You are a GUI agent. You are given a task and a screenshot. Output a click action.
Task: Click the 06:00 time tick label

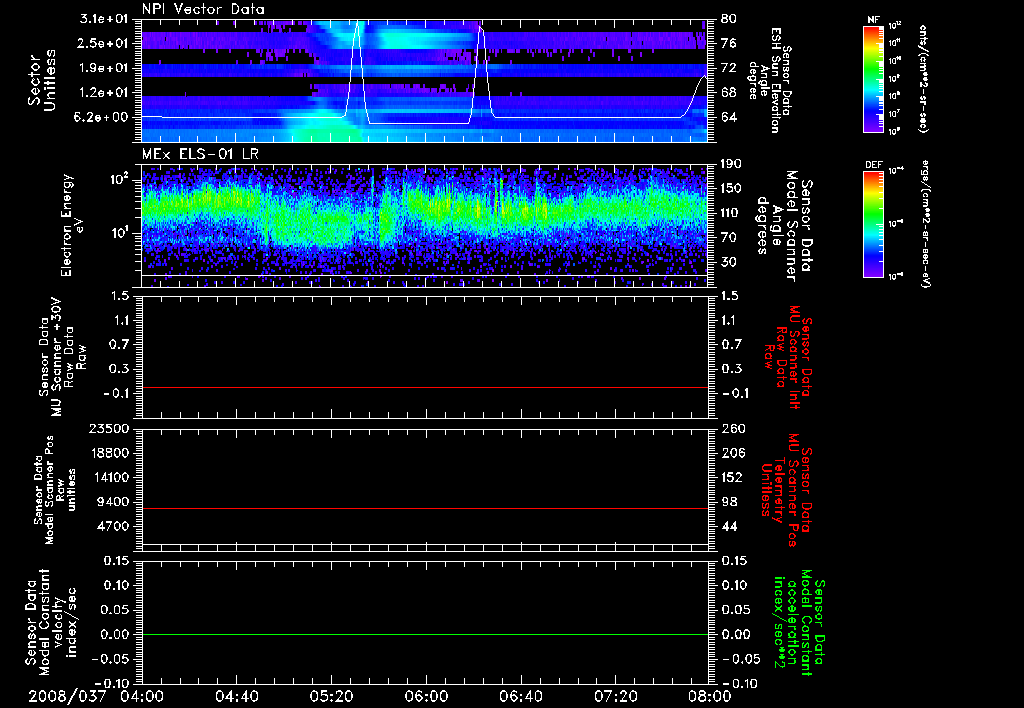426,697
